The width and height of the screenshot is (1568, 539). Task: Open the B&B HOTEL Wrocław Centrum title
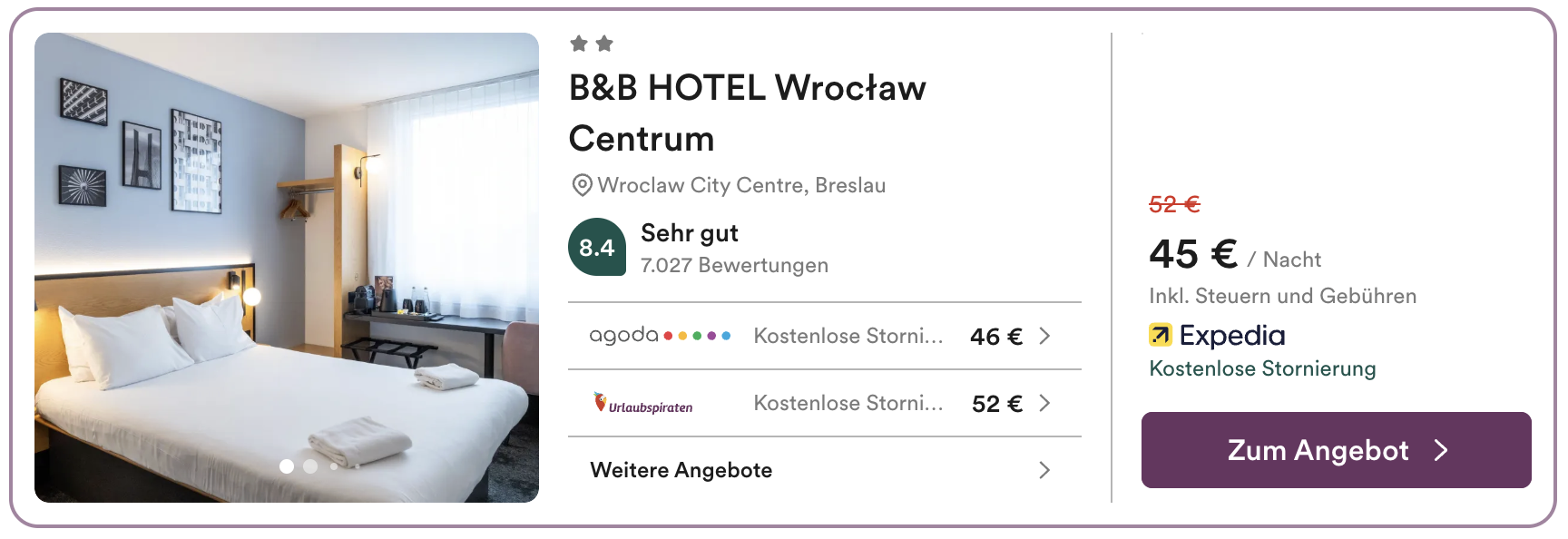point(748,113)
